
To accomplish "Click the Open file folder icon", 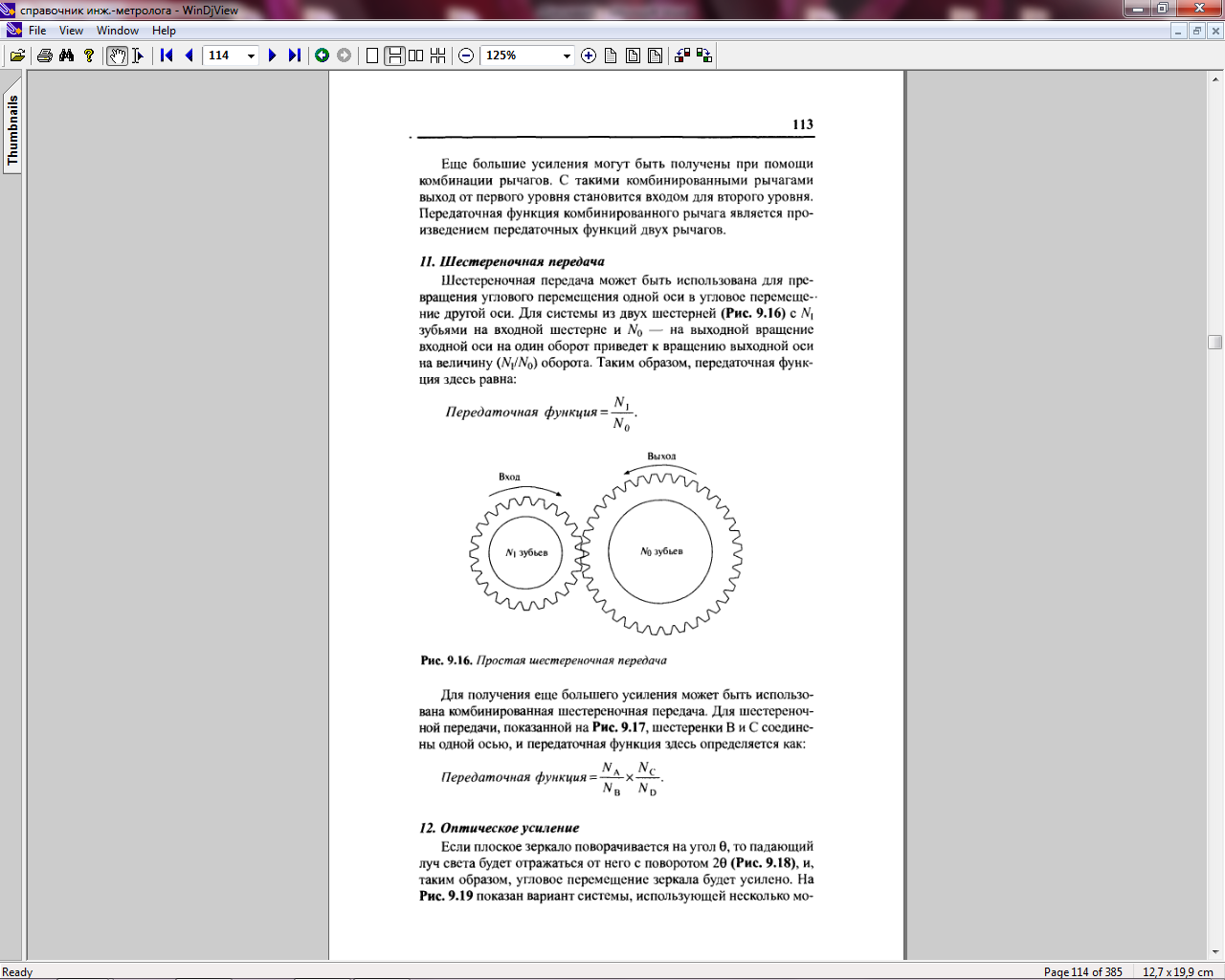I will tap(17, 56).
